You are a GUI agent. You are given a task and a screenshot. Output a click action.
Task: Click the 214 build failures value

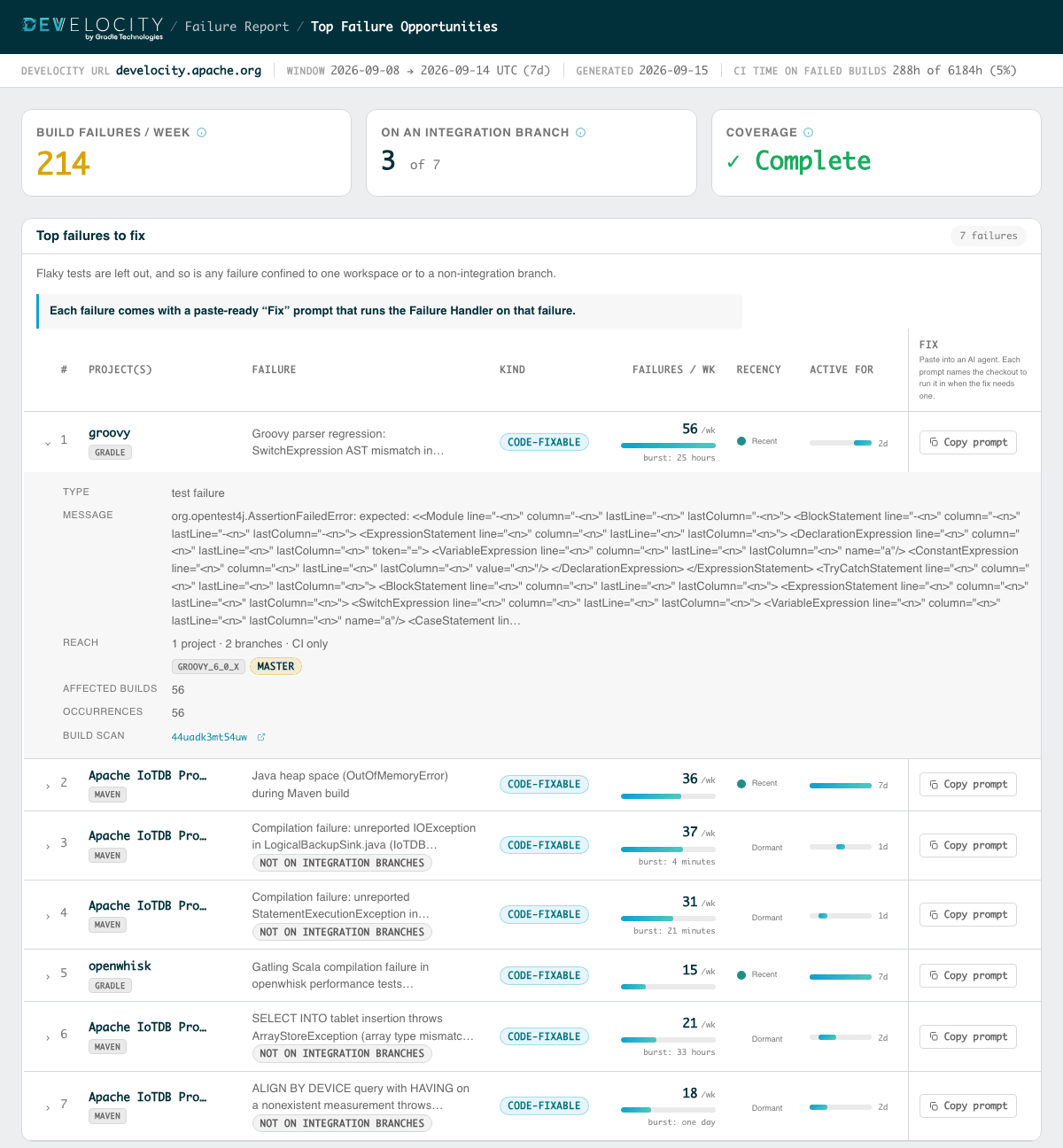coord(63,164)
